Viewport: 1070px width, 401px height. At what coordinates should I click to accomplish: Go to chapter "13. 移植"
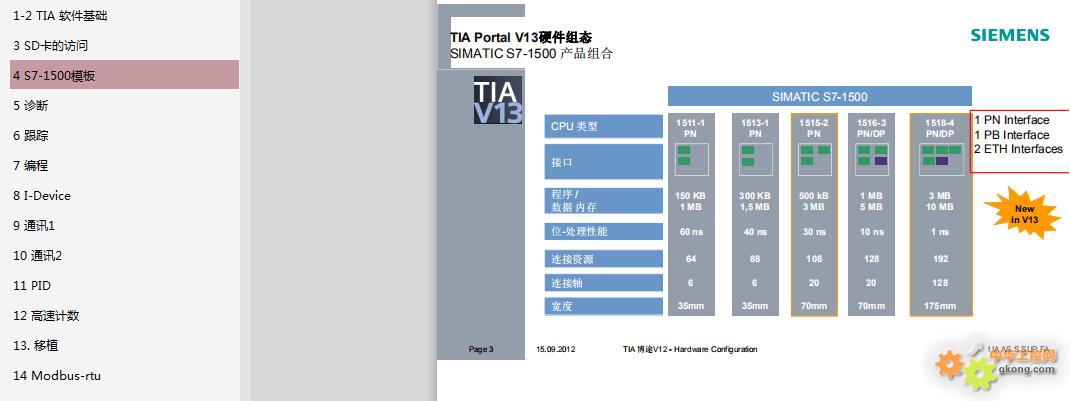(x=35, y=346)
